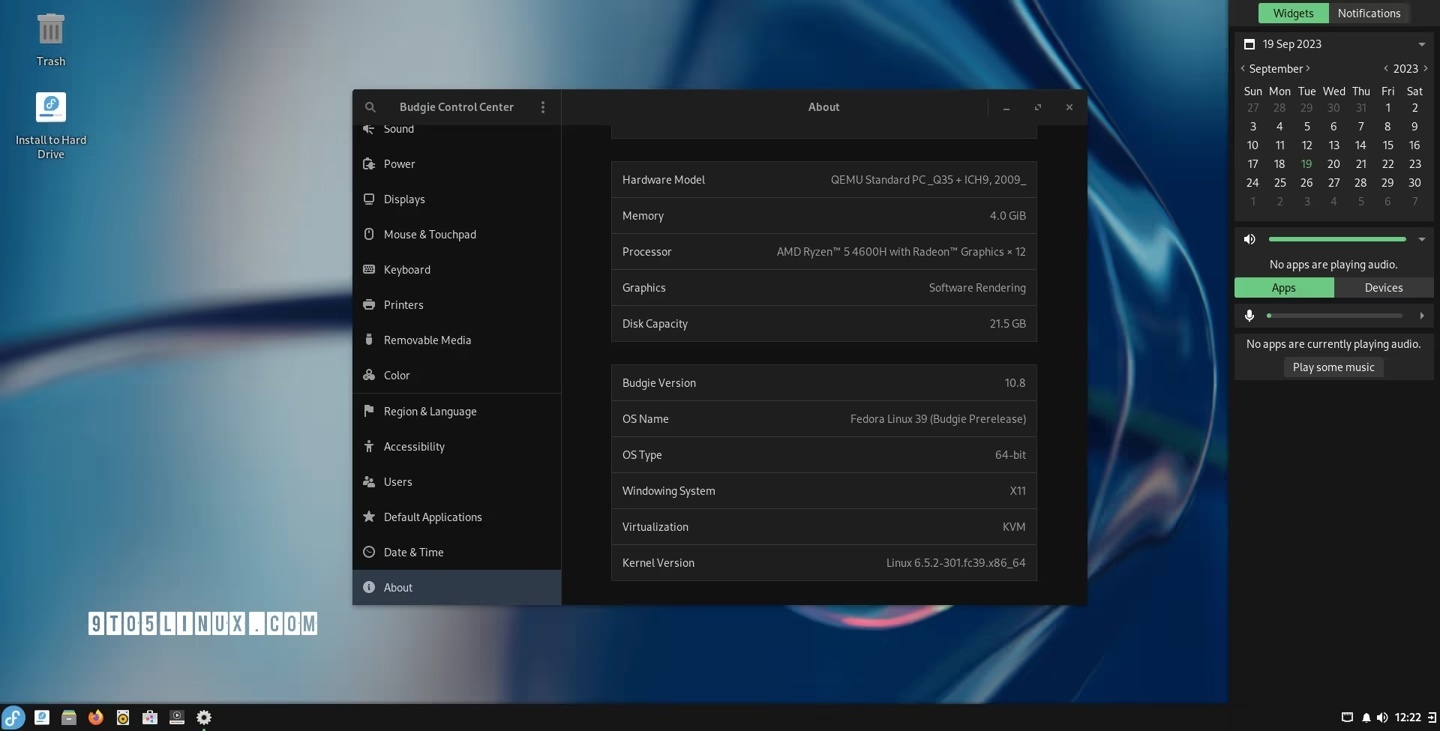Open Accessibility settings
Viewport: 1440px width, 731px height.
(x=457, y=446)
